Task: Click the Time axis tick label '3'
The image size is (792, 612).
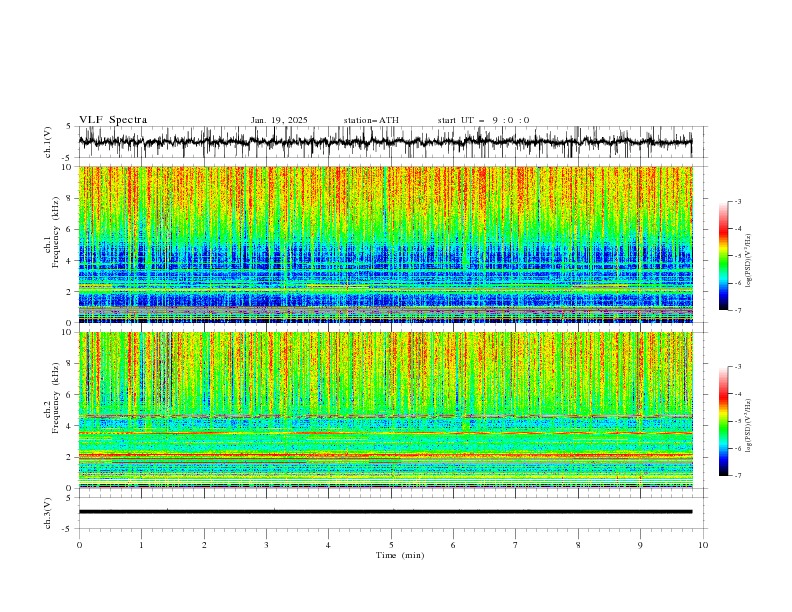Action: pyautogui.click(x=266, y=545)
